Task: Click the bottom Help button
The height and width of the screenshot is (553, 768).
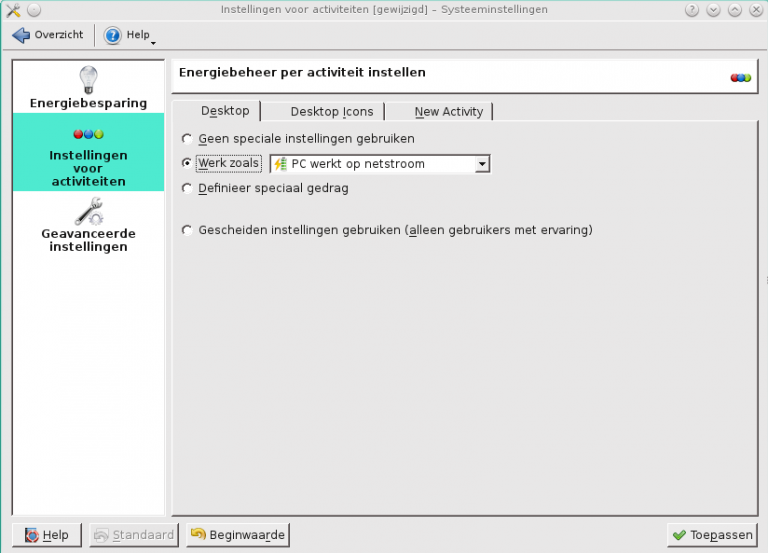Action: [46, 535]
